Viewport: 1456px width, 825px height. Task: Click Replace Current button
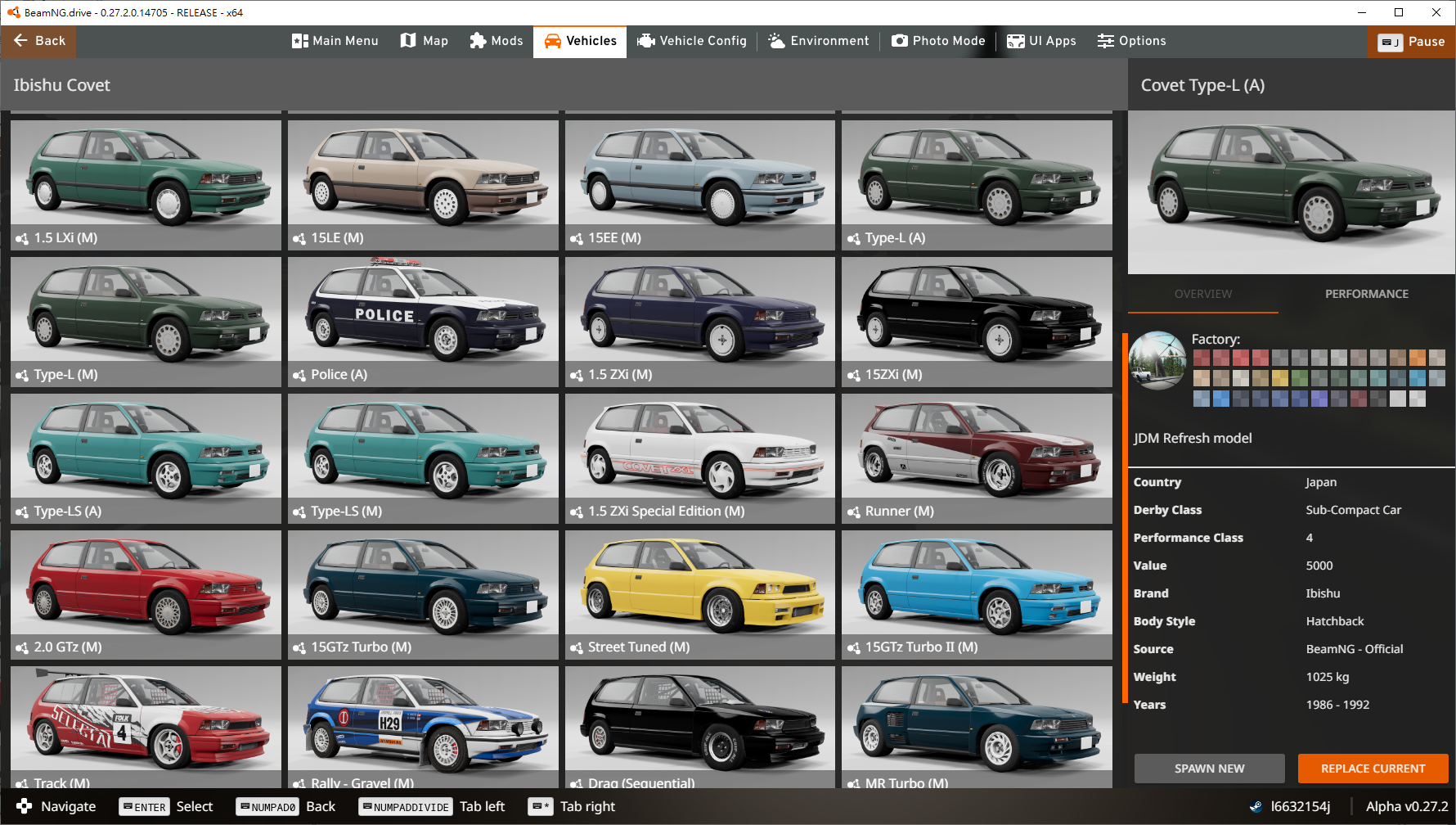[x=1373, y=769]
